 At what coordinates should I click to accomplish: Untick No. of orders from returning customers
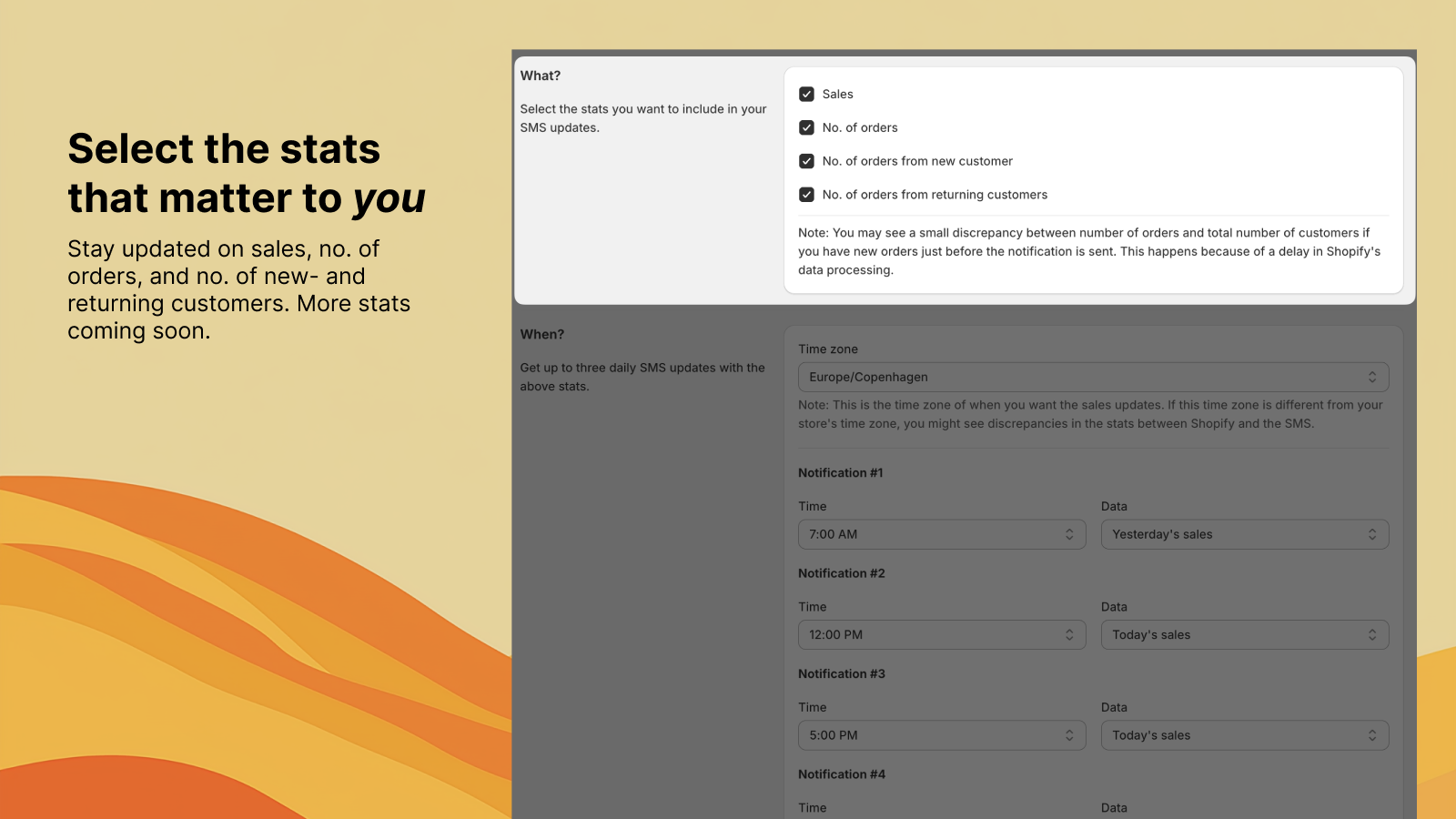(806, 195)
